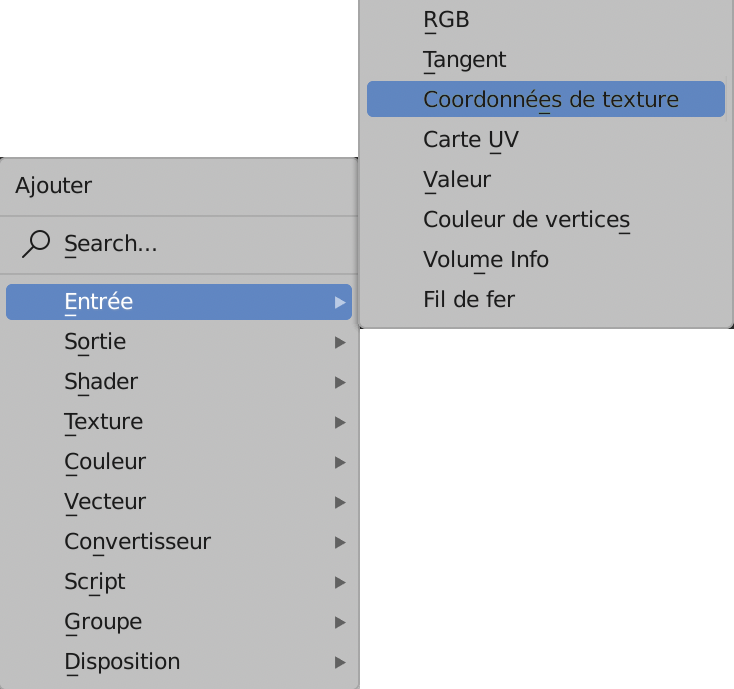Add a Tangent input node

[465, 60]
